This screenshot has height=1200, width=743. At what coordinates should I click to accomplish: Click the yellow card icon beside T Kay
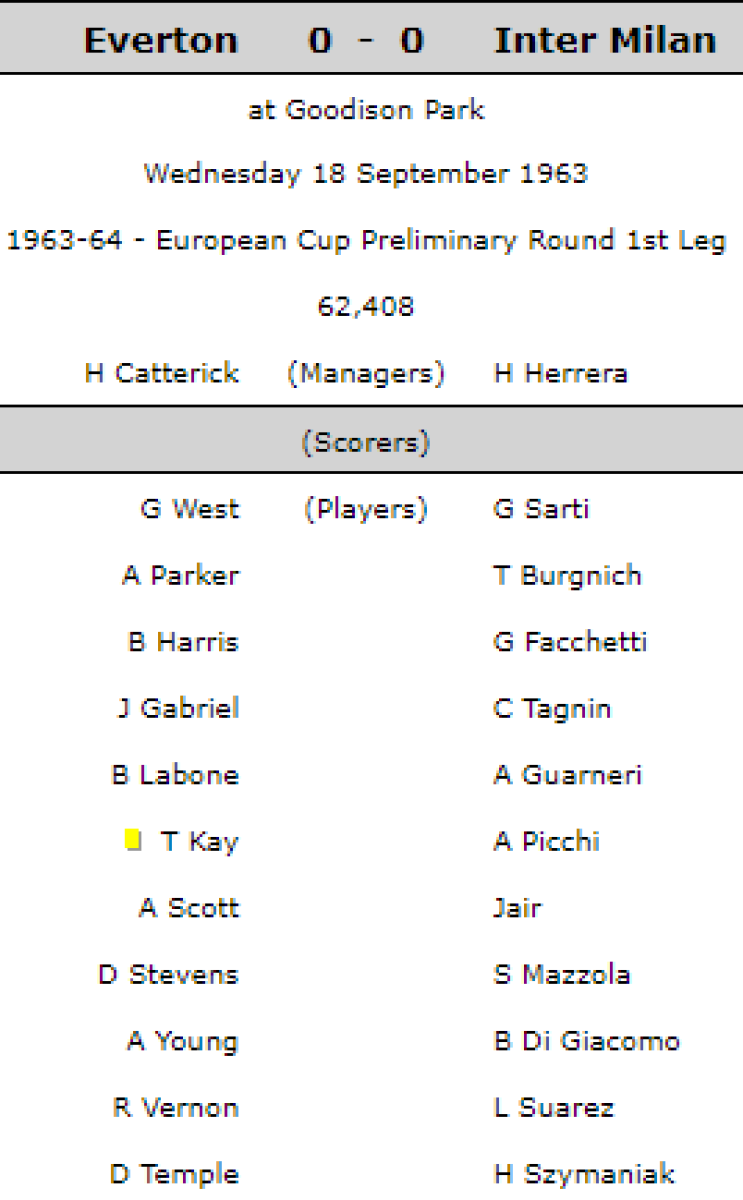(132, 840)
